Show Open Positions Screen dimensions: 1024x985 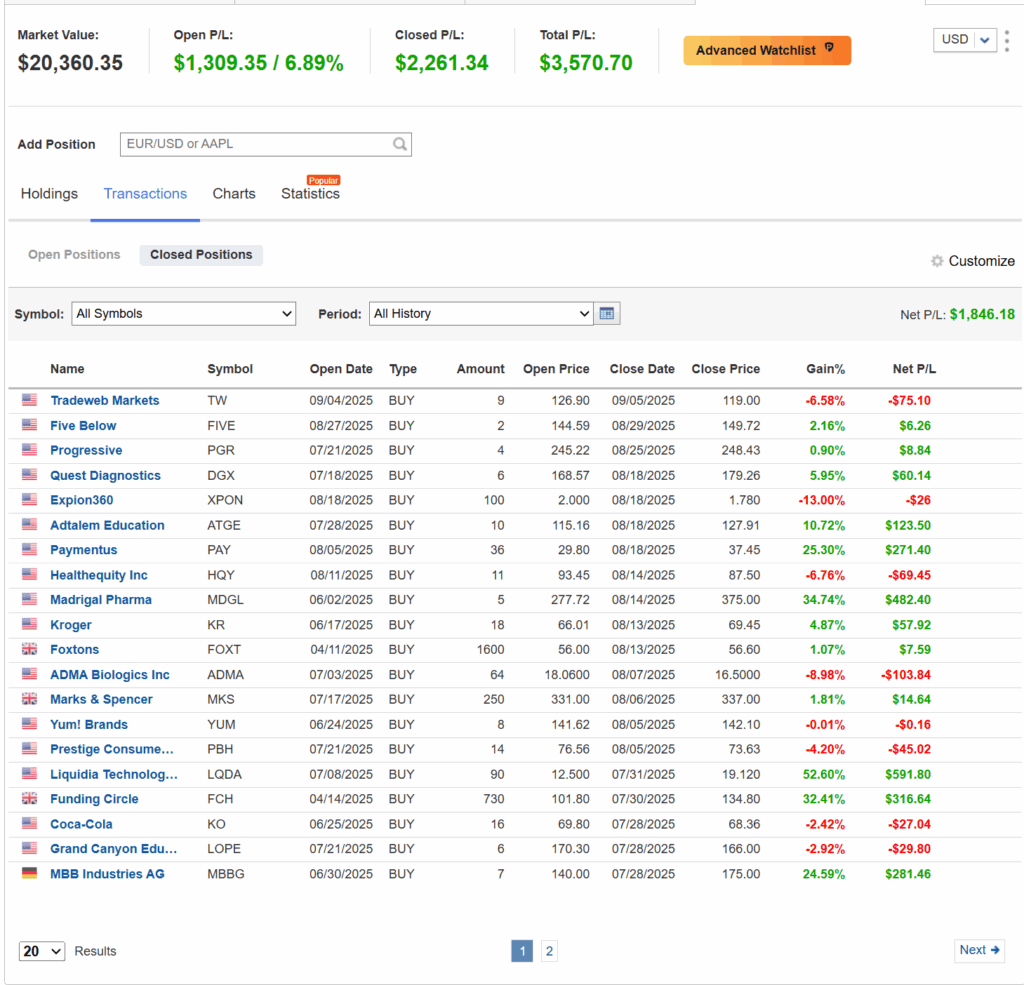pos(74,255)
